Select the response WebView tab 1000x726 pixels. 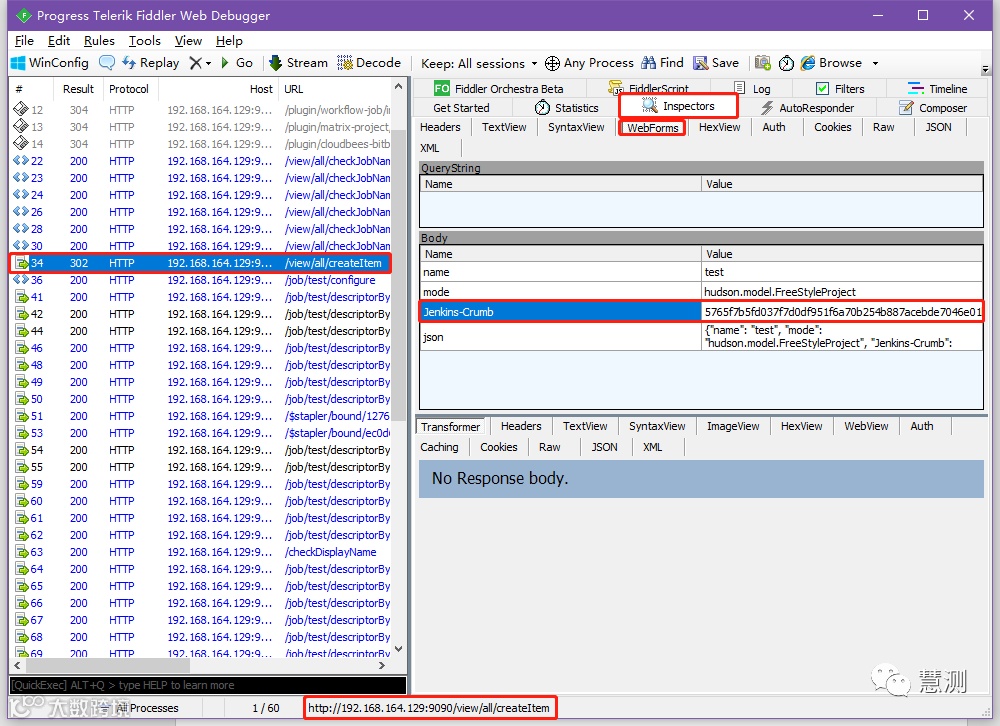coord(866,426)
